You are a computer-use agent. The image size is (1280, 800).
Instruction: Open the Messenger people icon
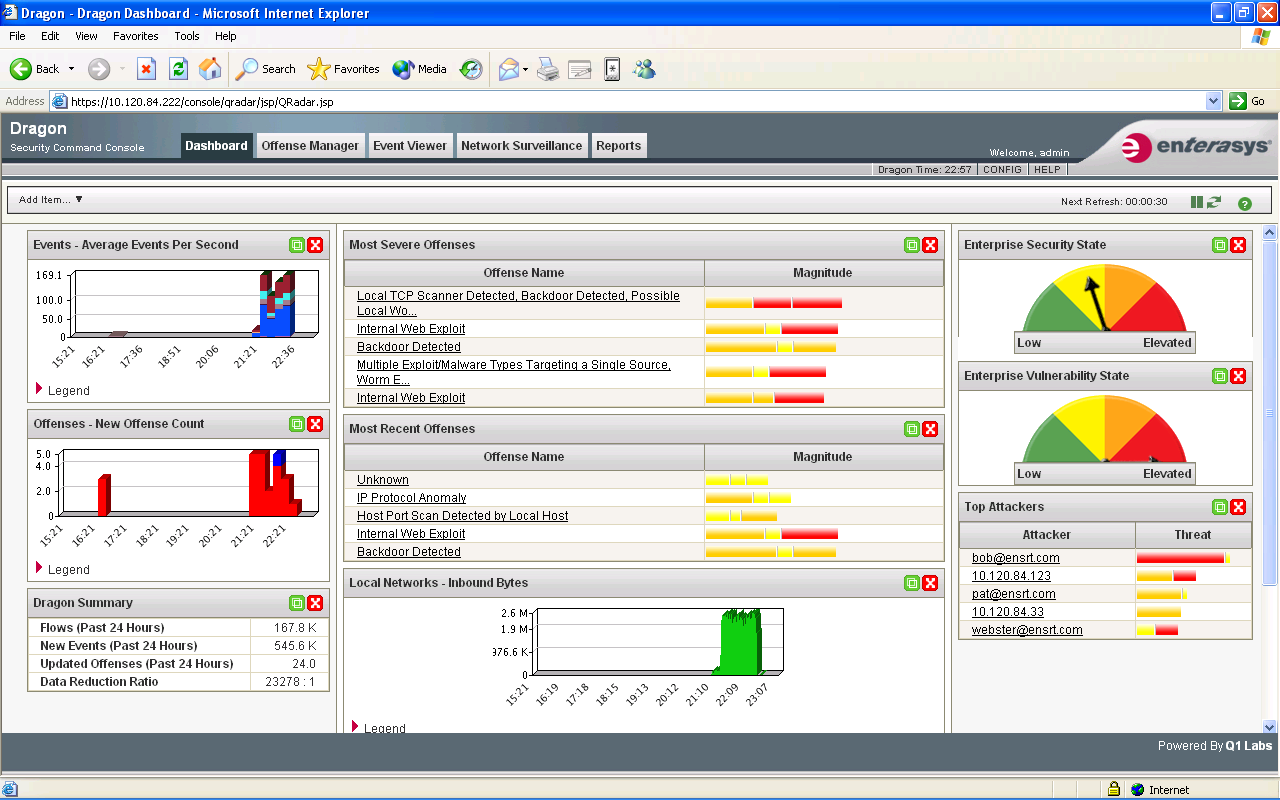[x=644, y=69]
